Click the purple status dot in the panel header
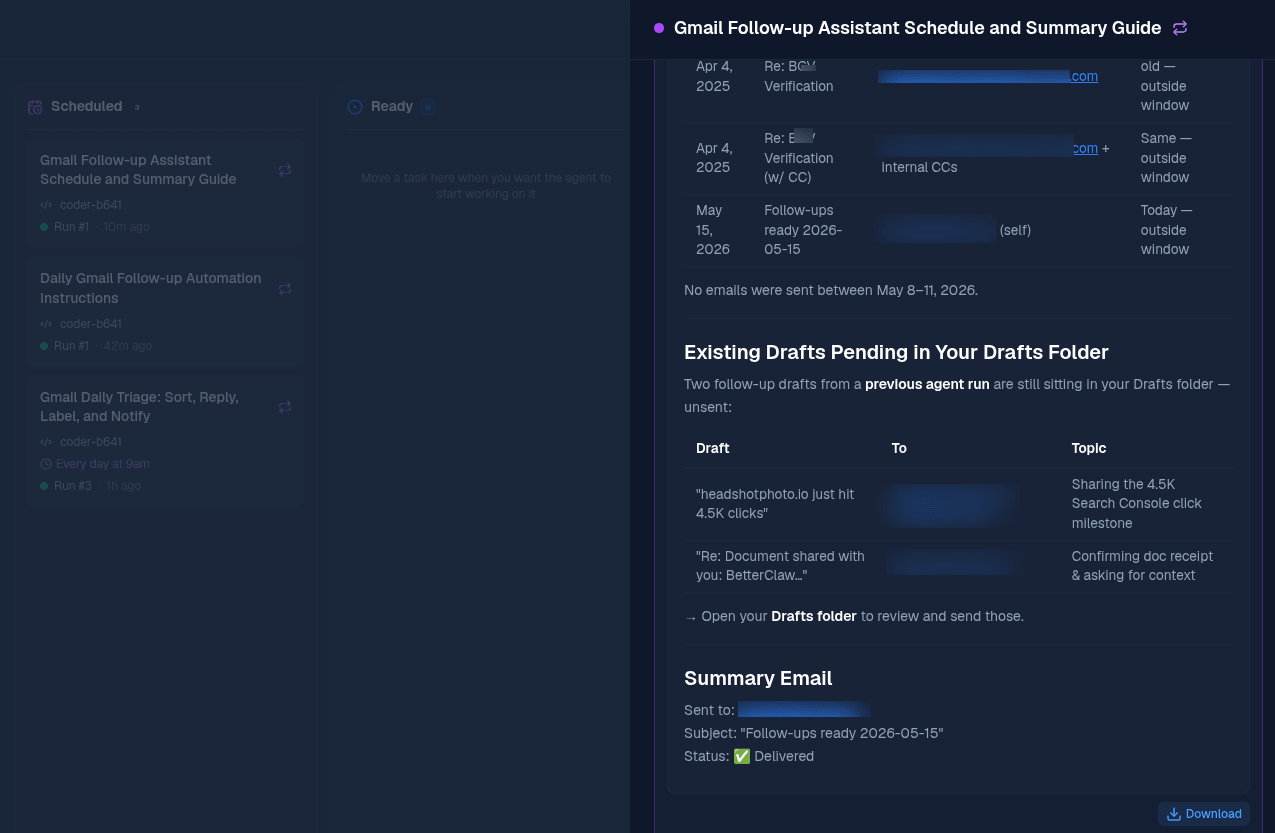The width and height of the screenshot is (1275, 833). click(659, 28)
